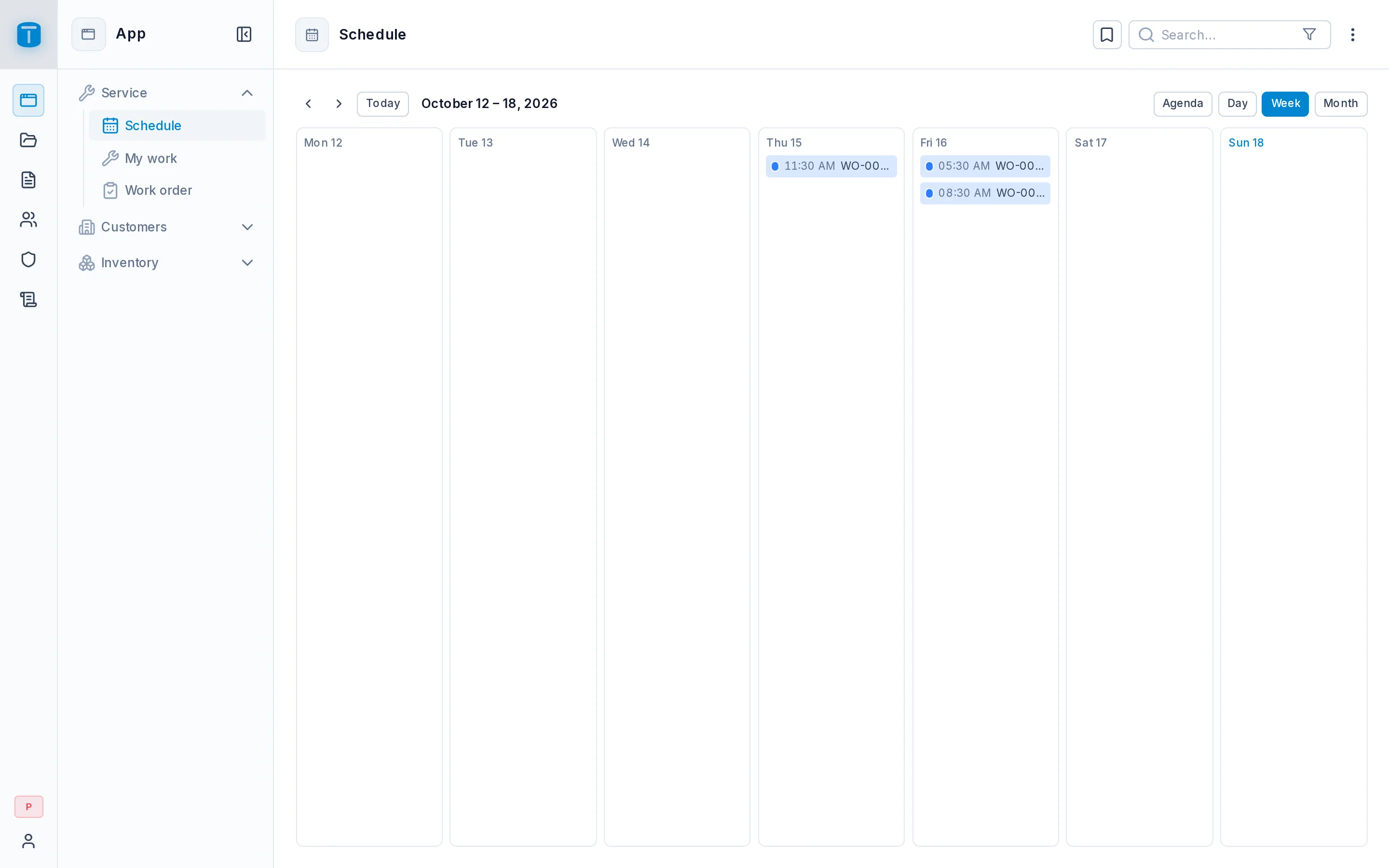The width and height of the screenshot is (1389, 868).
Task: Open the scroll log icon in rail
Action: tap(29, 299)
